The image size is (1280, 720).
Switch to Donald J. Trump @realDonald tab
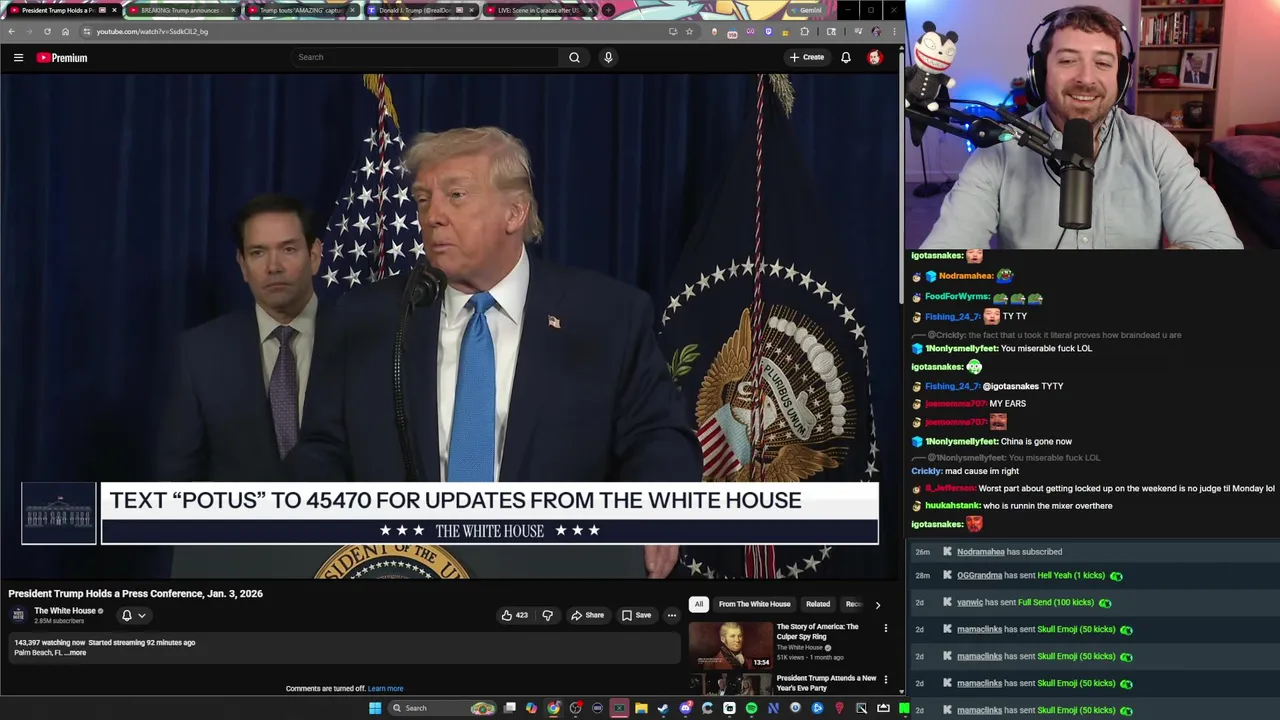(419, 10)
